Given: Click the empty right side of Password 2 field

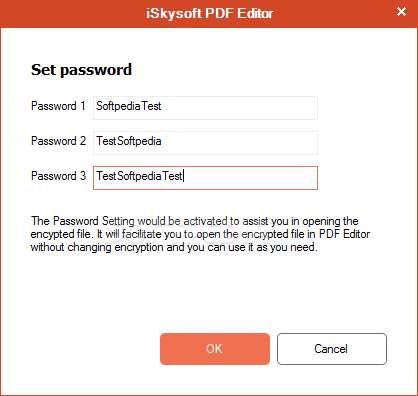Looking at the screenshot, I should click(239, 143).
